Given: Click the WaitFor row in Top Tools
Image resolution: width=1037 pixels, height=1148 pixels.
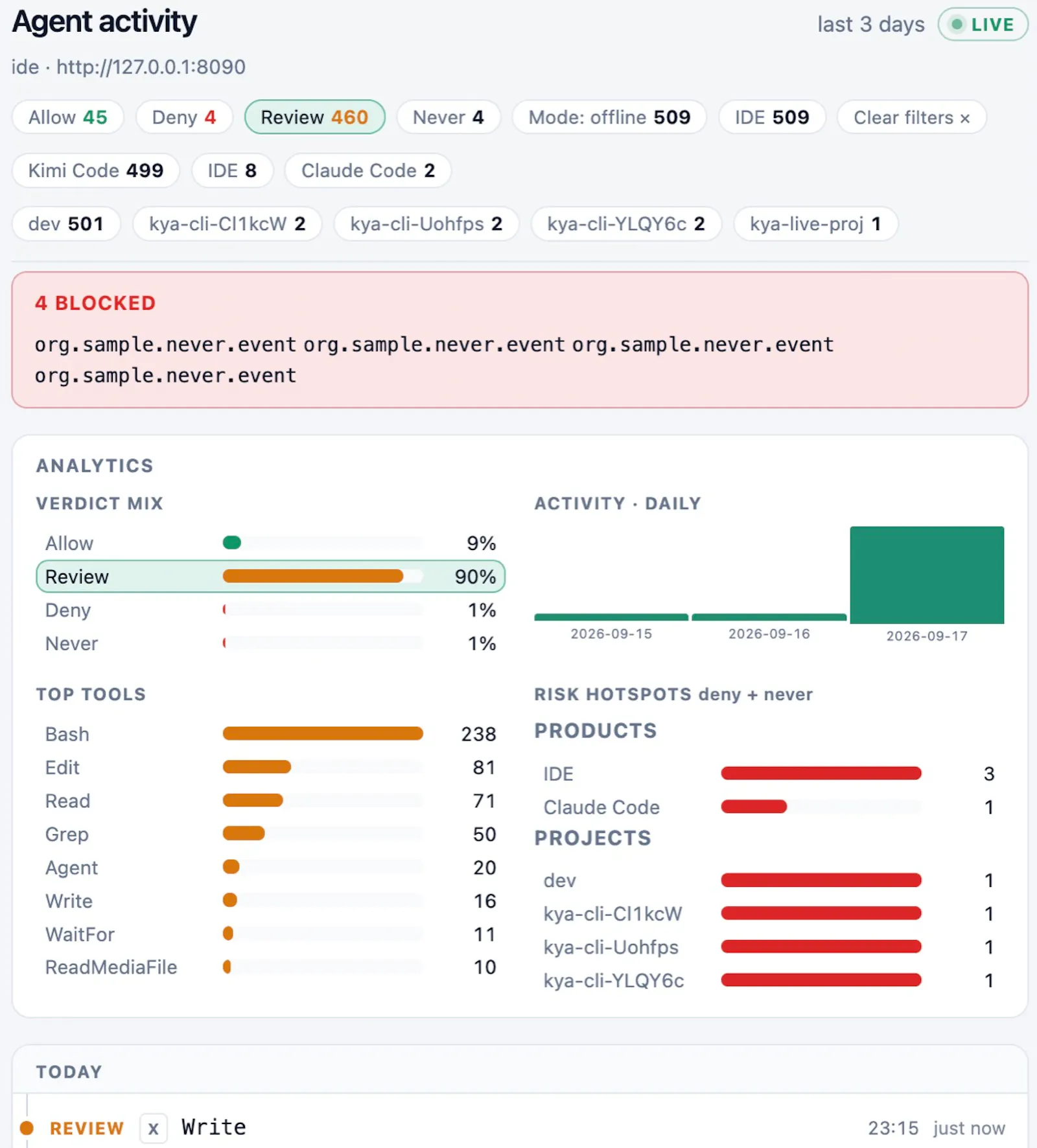Looking at the screenshot, I should pos(270,934).
